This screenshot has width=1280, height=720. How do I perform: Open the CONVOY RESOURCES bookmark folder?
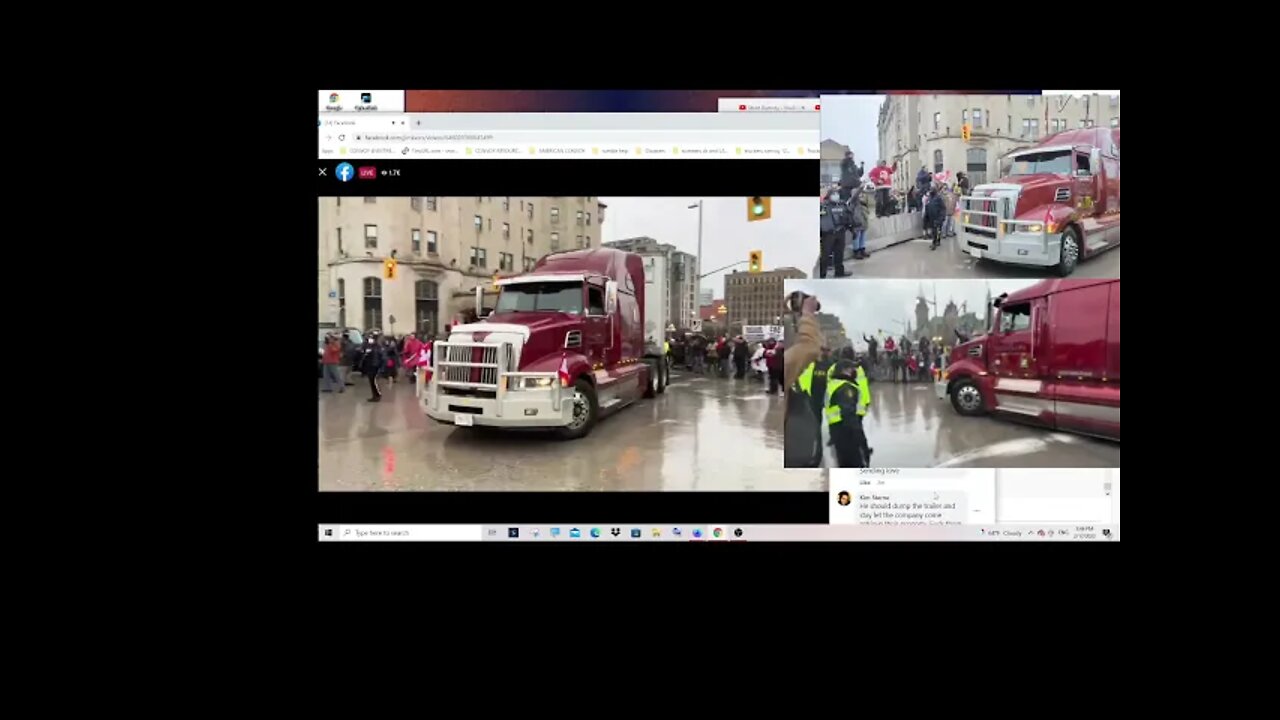coord(494,151)
